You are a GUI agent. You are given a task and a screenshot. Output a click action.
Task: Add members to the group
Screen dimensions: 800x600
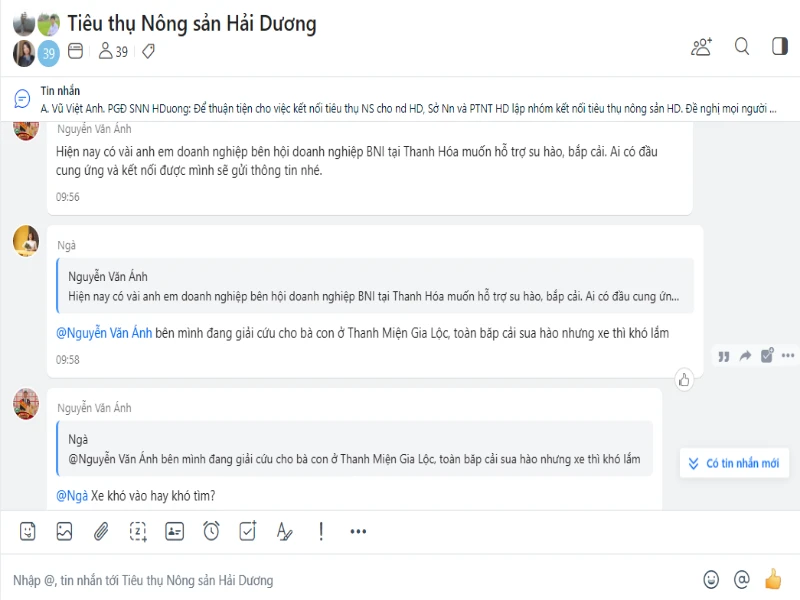click(x=702, y=46)
